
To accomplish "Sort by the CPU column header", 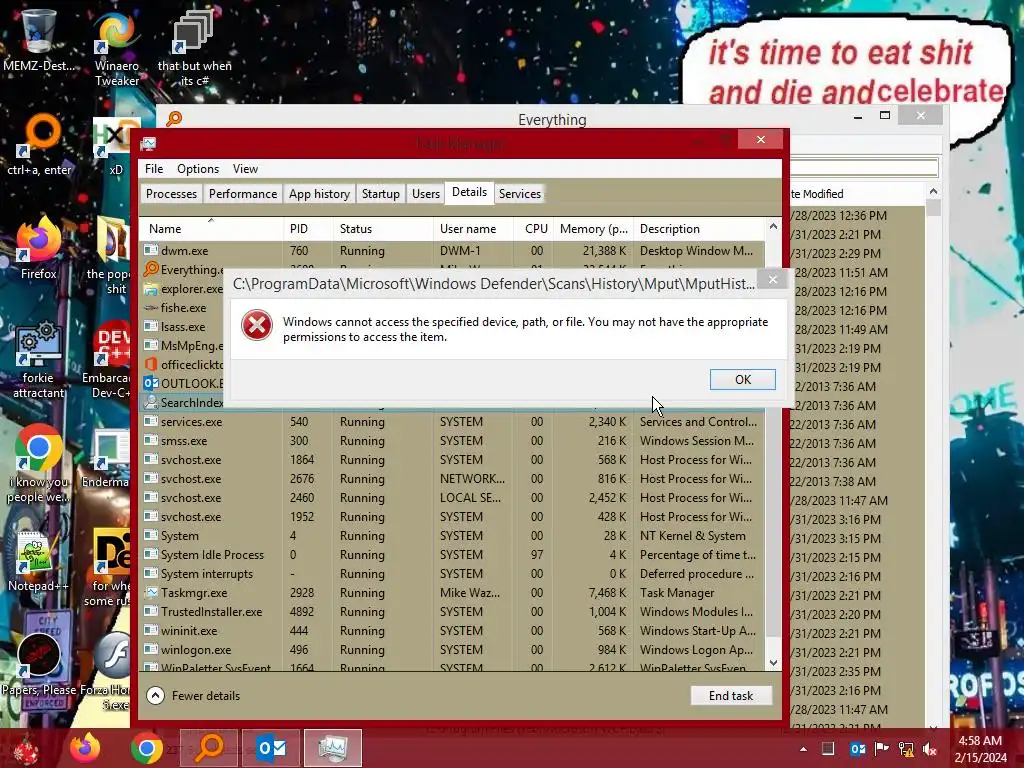I will coord(536,229).
